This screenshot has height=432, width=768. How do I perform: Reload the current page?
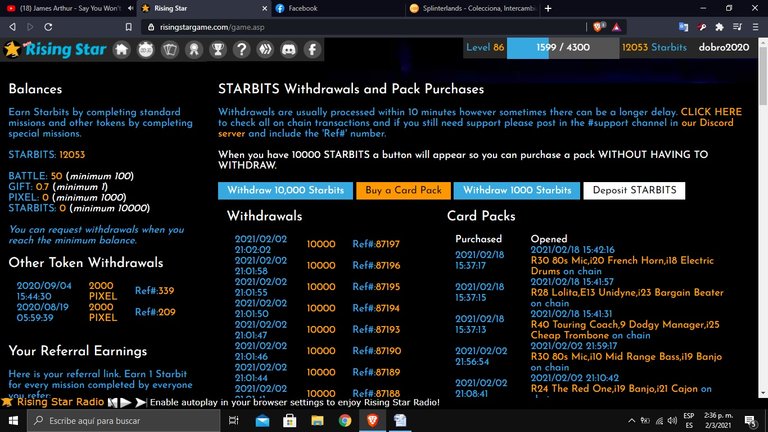48,27
